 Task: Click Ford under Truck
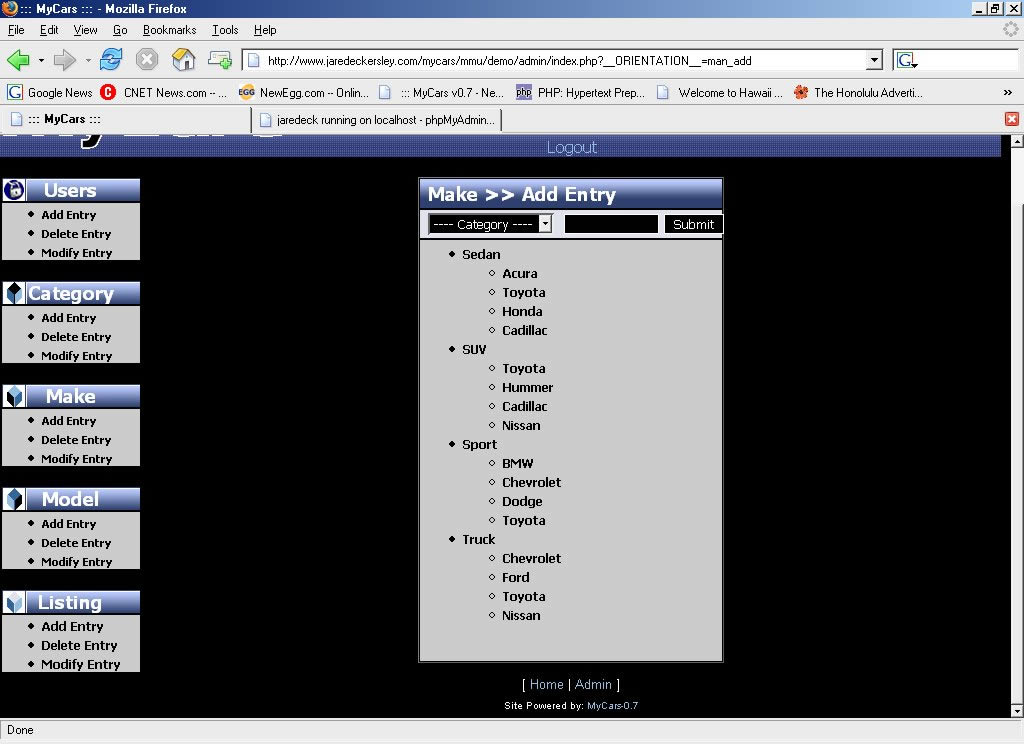tap(515, 577)
